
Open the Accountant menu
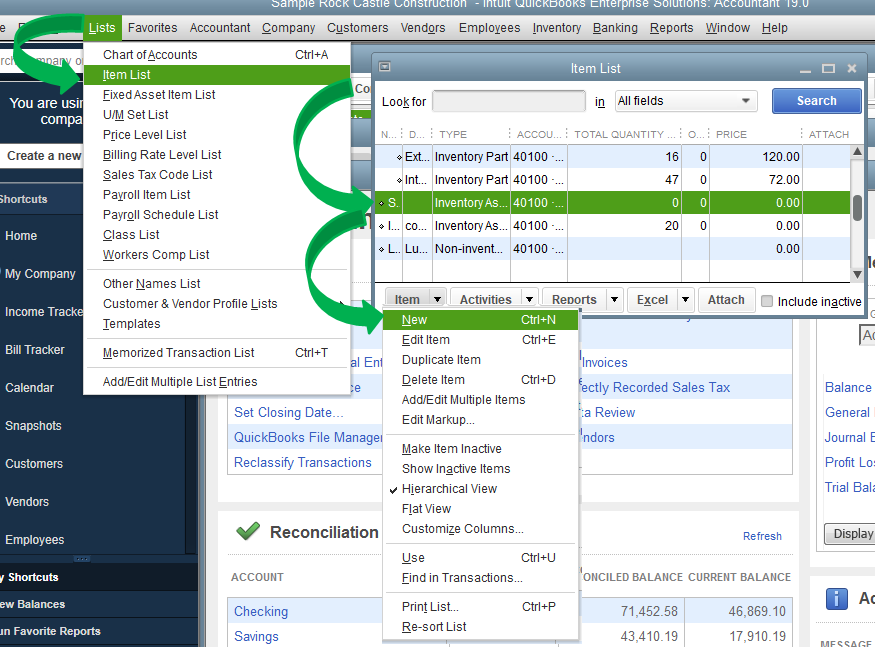click(x=220, y=28)
